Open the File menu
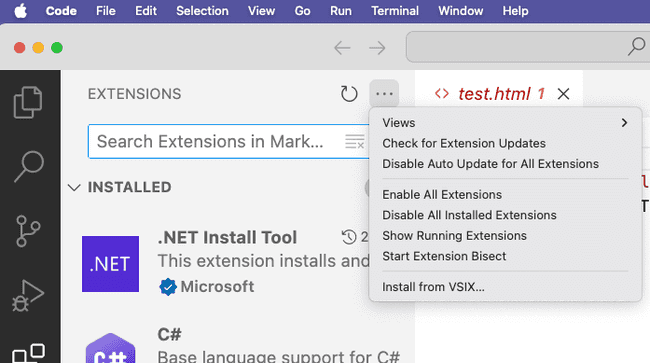This screenshot has height=363, width=650. point(106,11)
